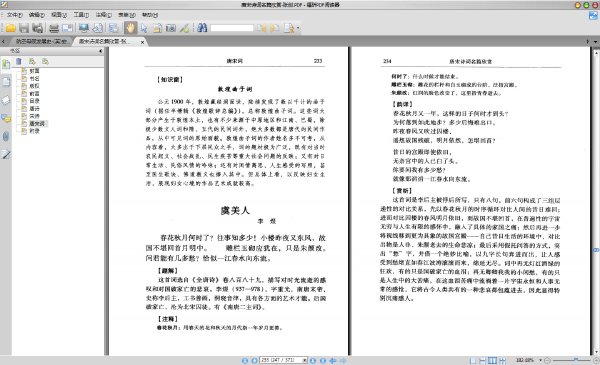600x365 pixels.
Task: Open the 前言 bookmark
Action: (x=34, y=94)
